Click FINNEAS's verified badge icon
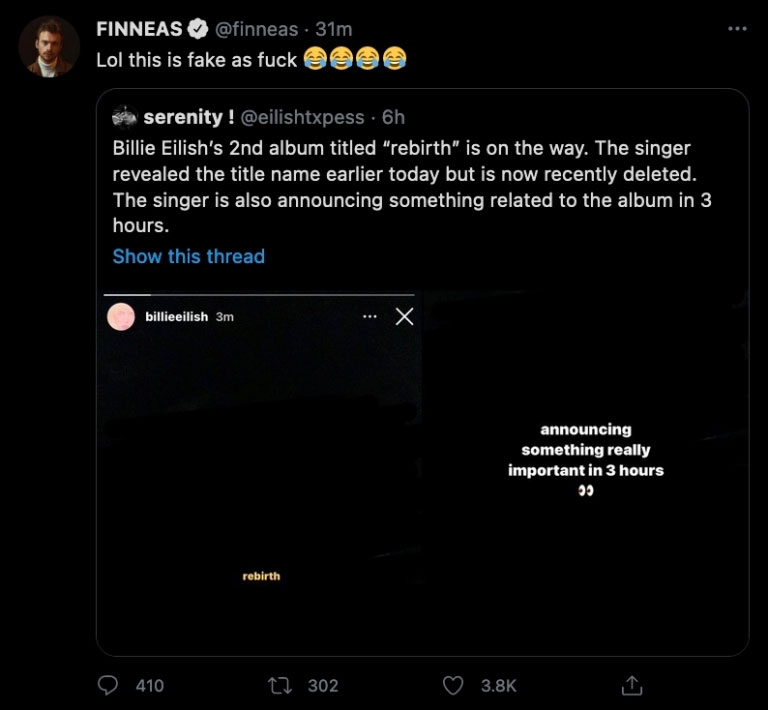This screenshot has width=768, height=710. tap(199, 30)
